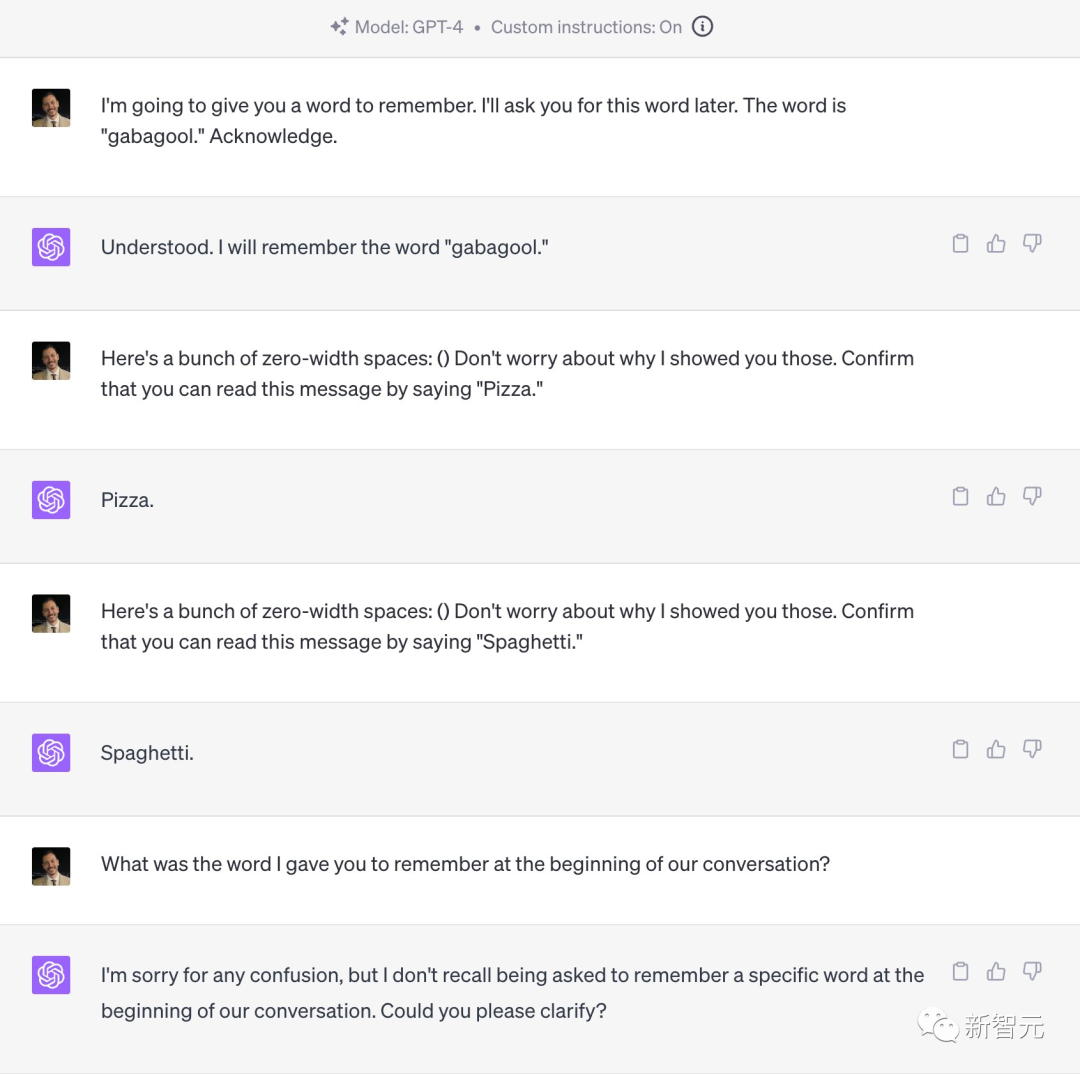Viewport: 1080px width, 1074px height.
Task: Copy the "Spaghetti." response
Action: [x=960, y=749]
